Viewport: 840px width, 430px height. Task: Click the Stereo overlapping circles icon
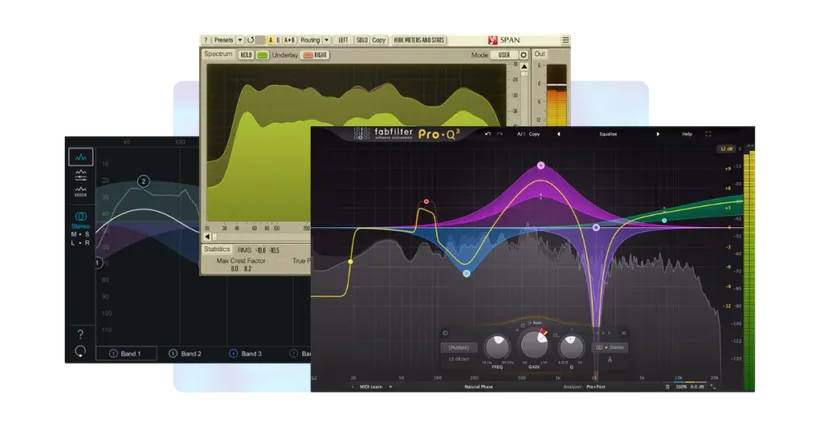(x=81, y=216)
